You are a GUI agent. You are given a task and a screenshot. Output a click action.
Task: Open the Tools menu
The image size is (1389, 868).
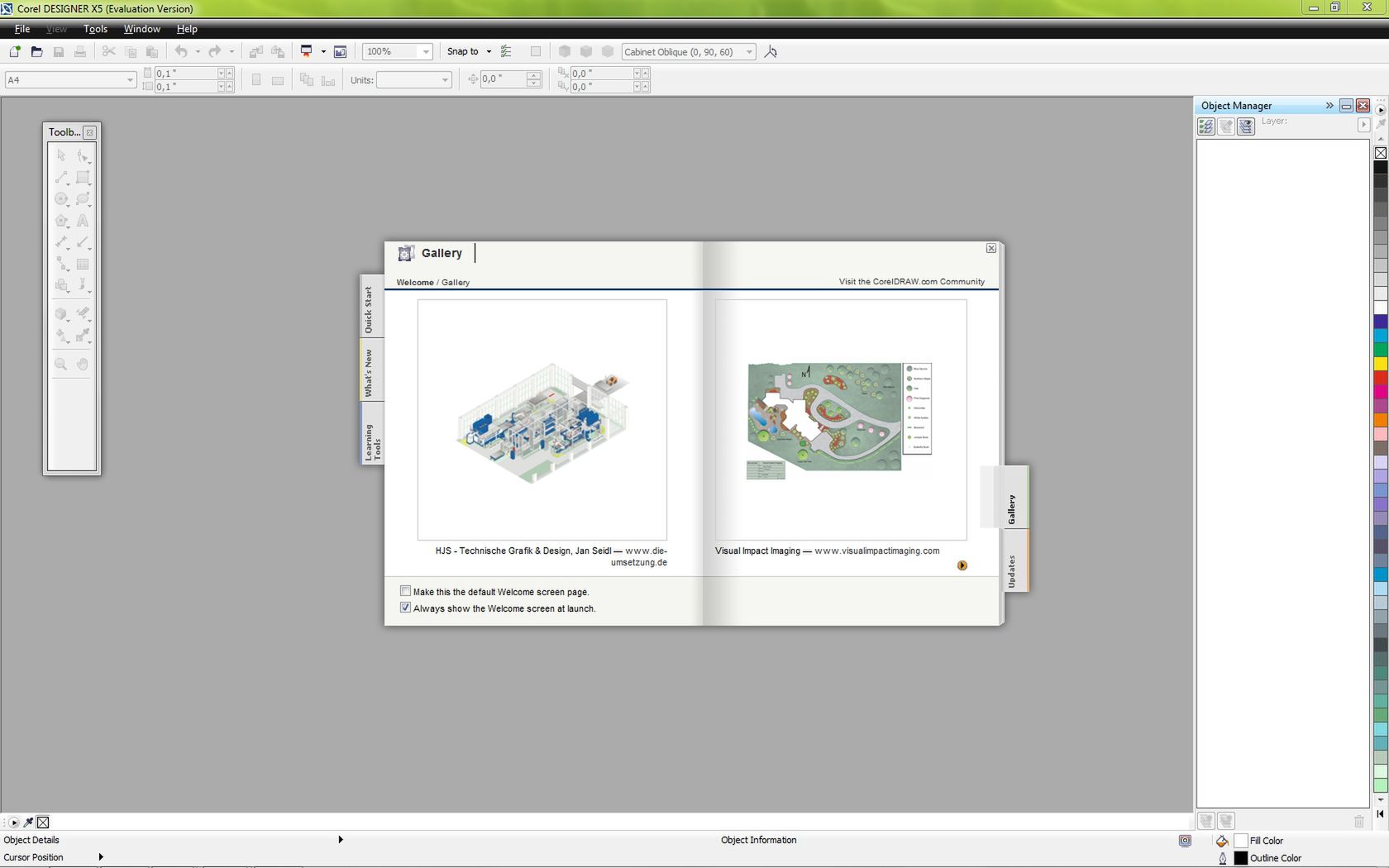[x=95, y=29]
